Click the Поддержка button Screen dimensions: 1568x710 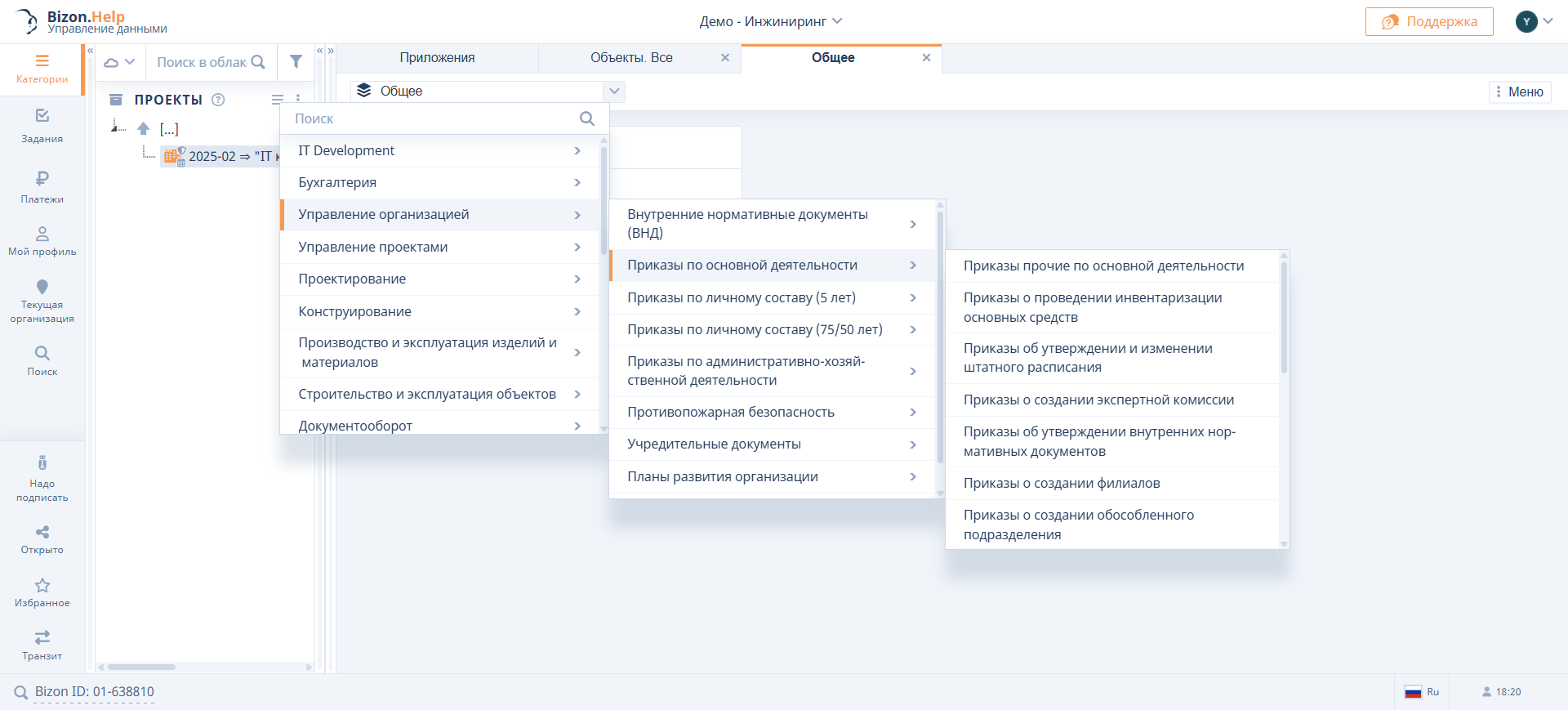[x=1428, y=22]
